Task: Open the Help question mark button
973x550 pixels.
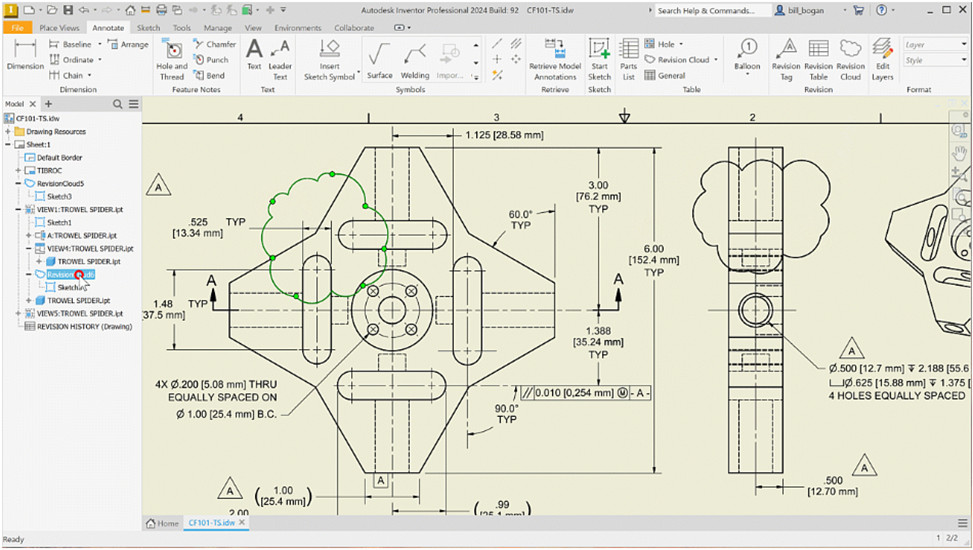Action: [881, 10]
